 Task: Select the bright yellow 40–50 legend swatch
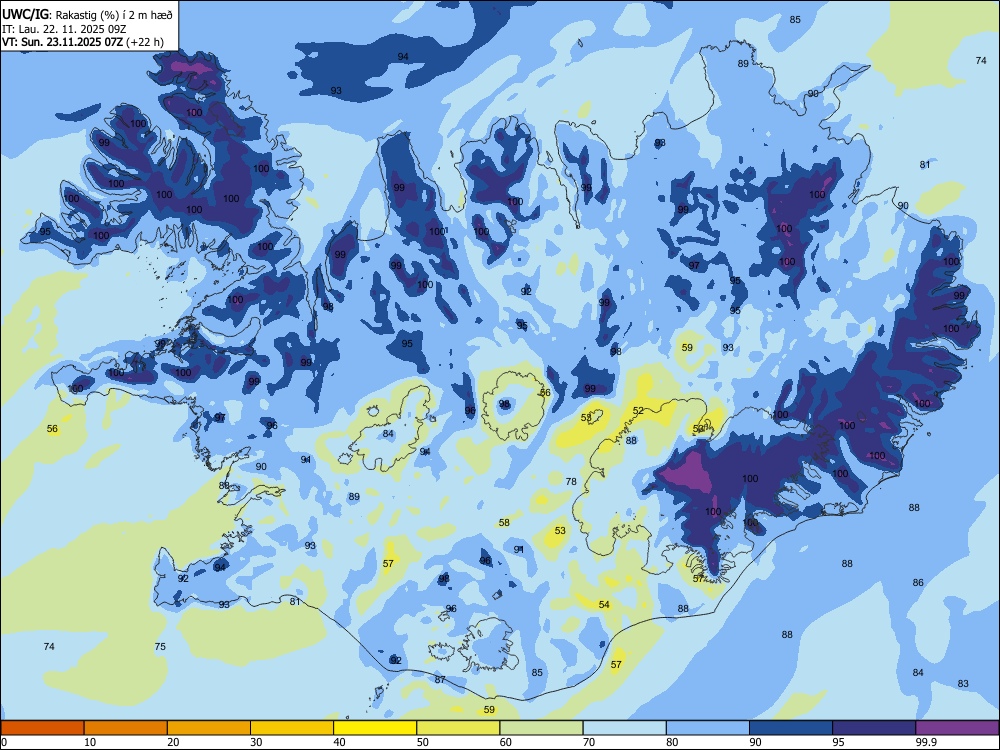tap(375, 728)
